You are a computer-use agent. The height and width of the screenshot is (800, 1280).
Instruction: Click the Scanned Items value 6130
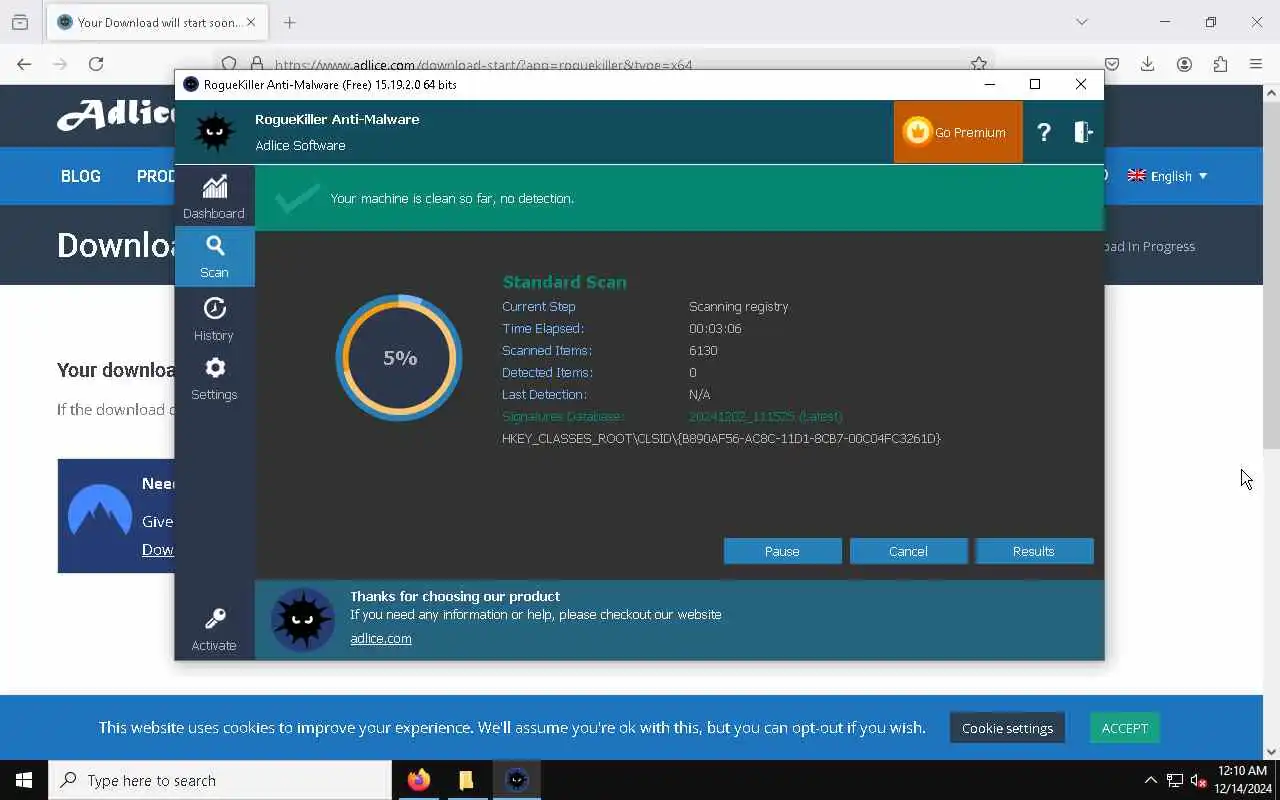(x=703, y=350)
